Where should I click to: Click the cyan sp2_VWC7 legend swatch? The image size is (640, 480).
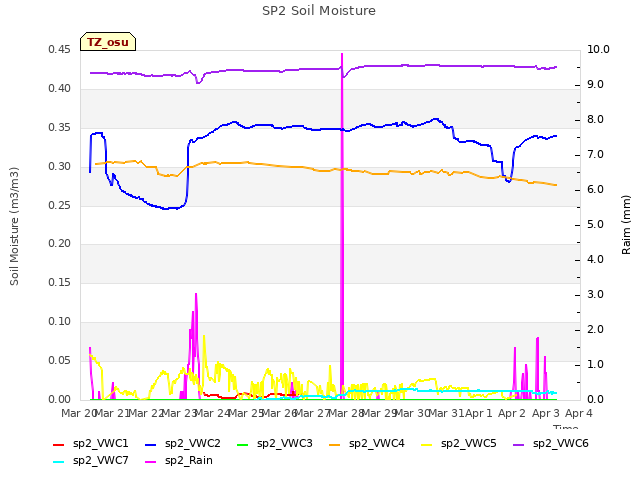pyautogui.click(x=59, y=462)
